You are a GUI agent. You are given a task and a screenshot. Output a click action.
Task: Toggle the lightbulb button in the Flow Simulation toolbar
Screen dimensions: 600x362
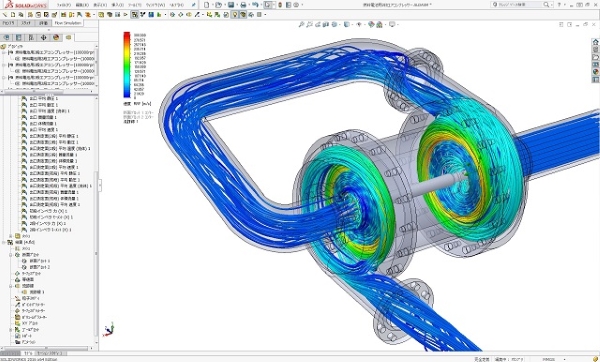click(235, 15)
